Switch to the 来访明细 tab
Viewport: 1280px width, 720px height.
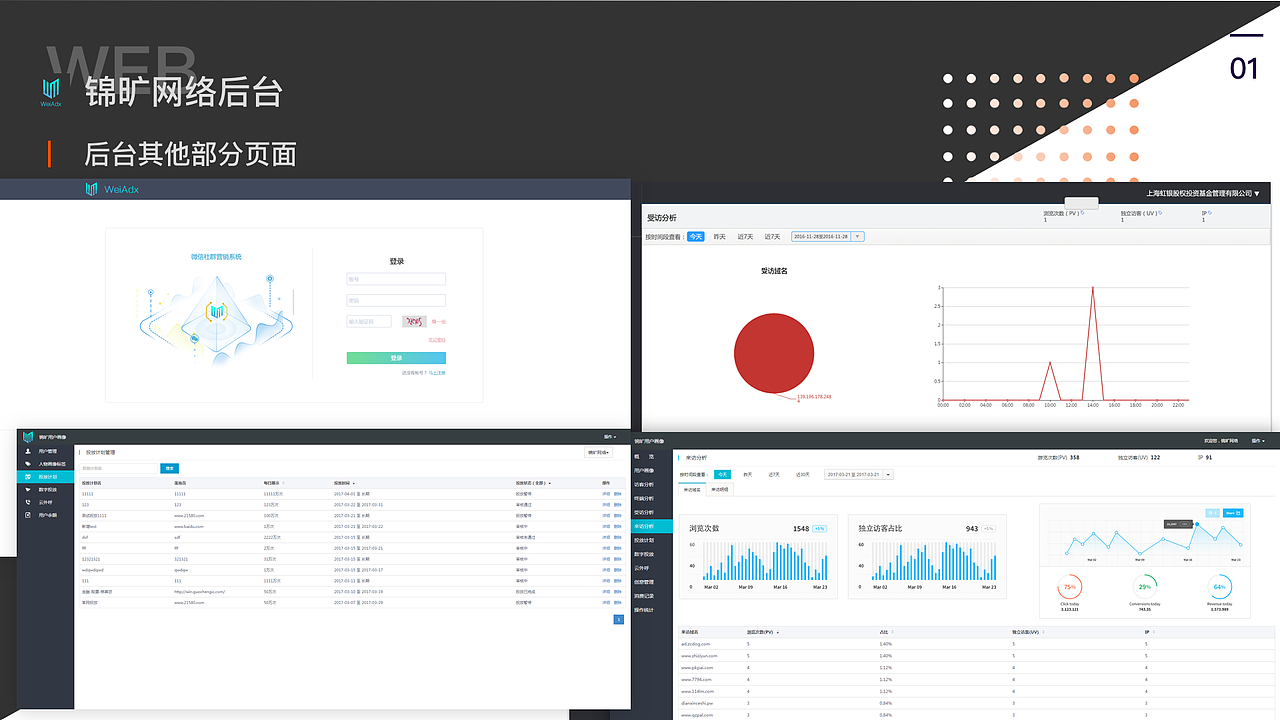(x=719, y=490)
